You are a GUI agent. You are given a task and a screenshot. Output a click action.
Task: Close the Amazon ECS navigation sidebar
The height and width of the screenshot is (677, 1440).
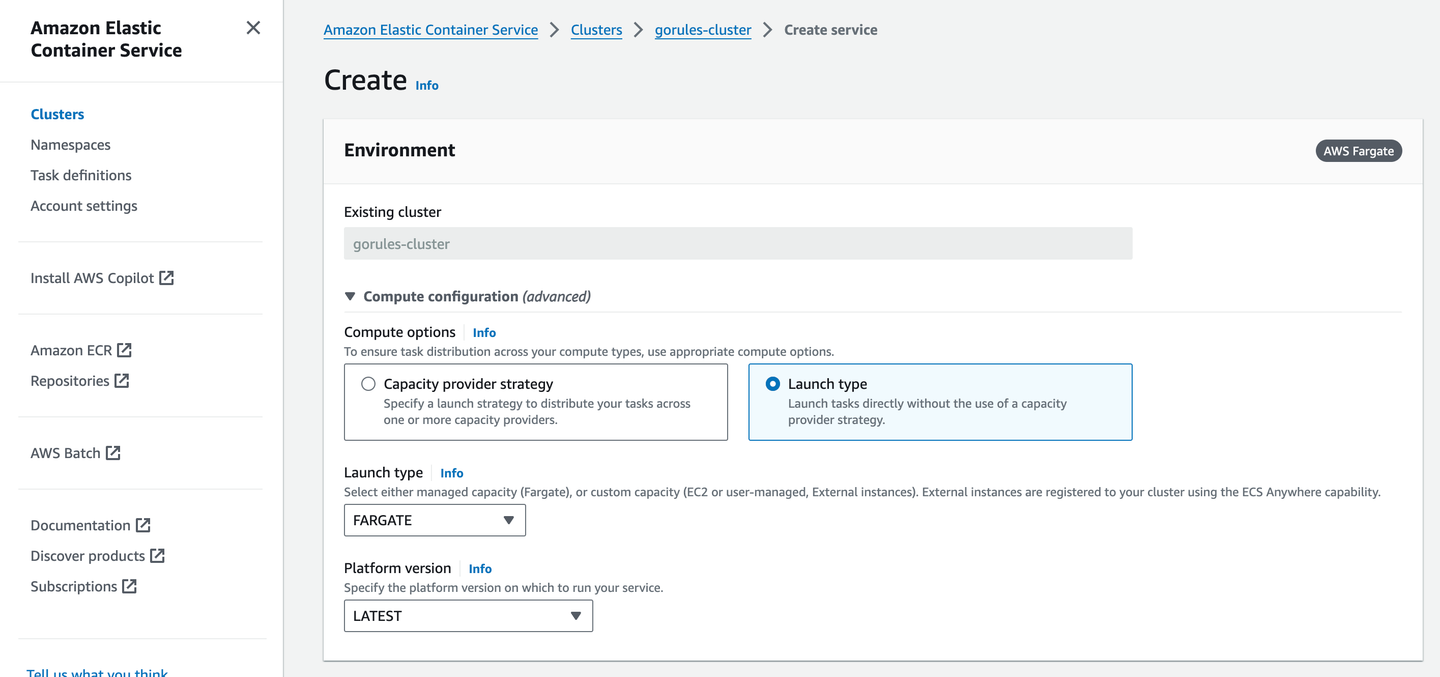pos(253,28)
